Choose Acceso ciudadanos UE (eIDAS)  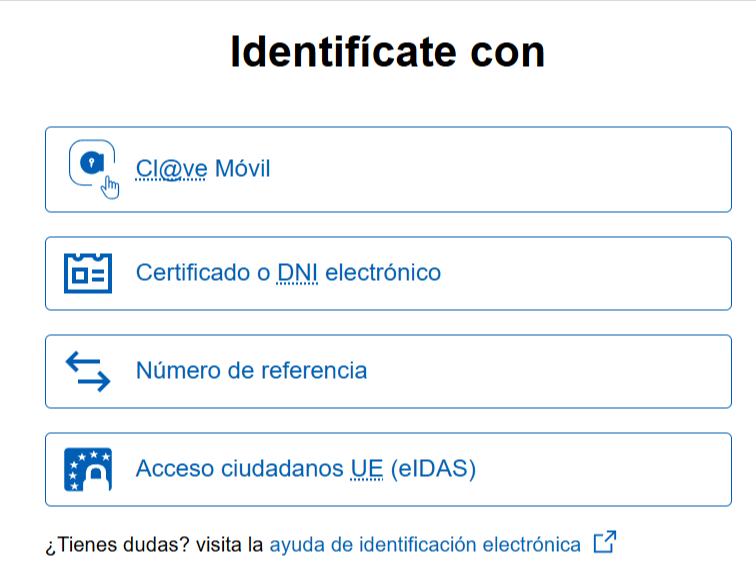(x=388, y=469)
